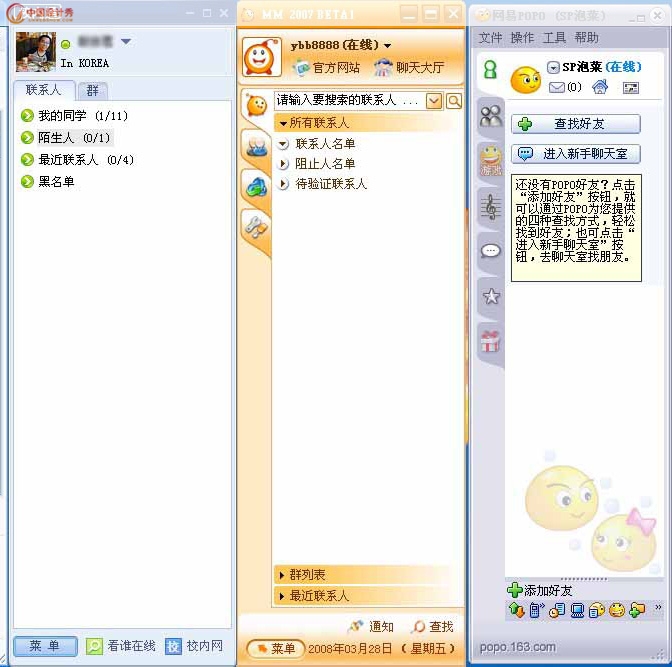This screenshot has height=667, width=672.
Task: Switch to the 联系人 tab
Action: tap(44, 90)
